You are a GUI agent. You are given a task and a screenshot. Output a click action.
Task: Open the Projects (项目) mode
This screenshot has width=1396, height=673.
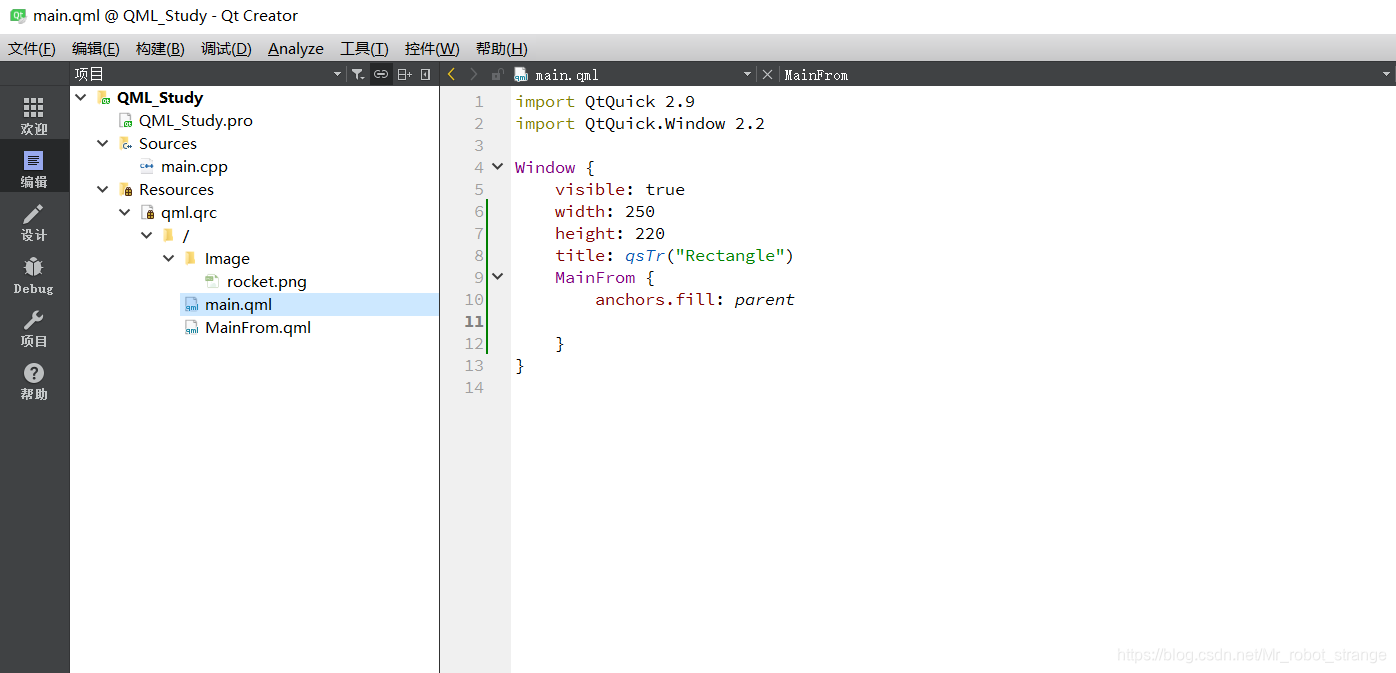click(34, 328)
